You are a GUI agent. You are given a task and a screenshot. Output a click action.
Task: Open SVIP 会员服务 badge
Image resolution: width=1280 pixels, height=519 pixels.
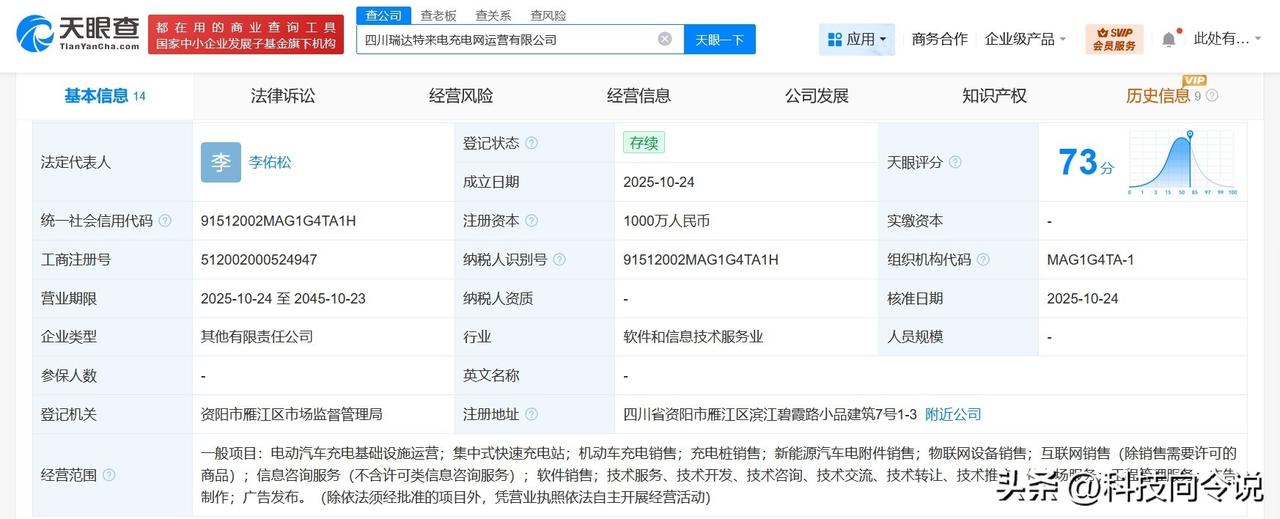pyautogui.click(x=1114, y=39)
